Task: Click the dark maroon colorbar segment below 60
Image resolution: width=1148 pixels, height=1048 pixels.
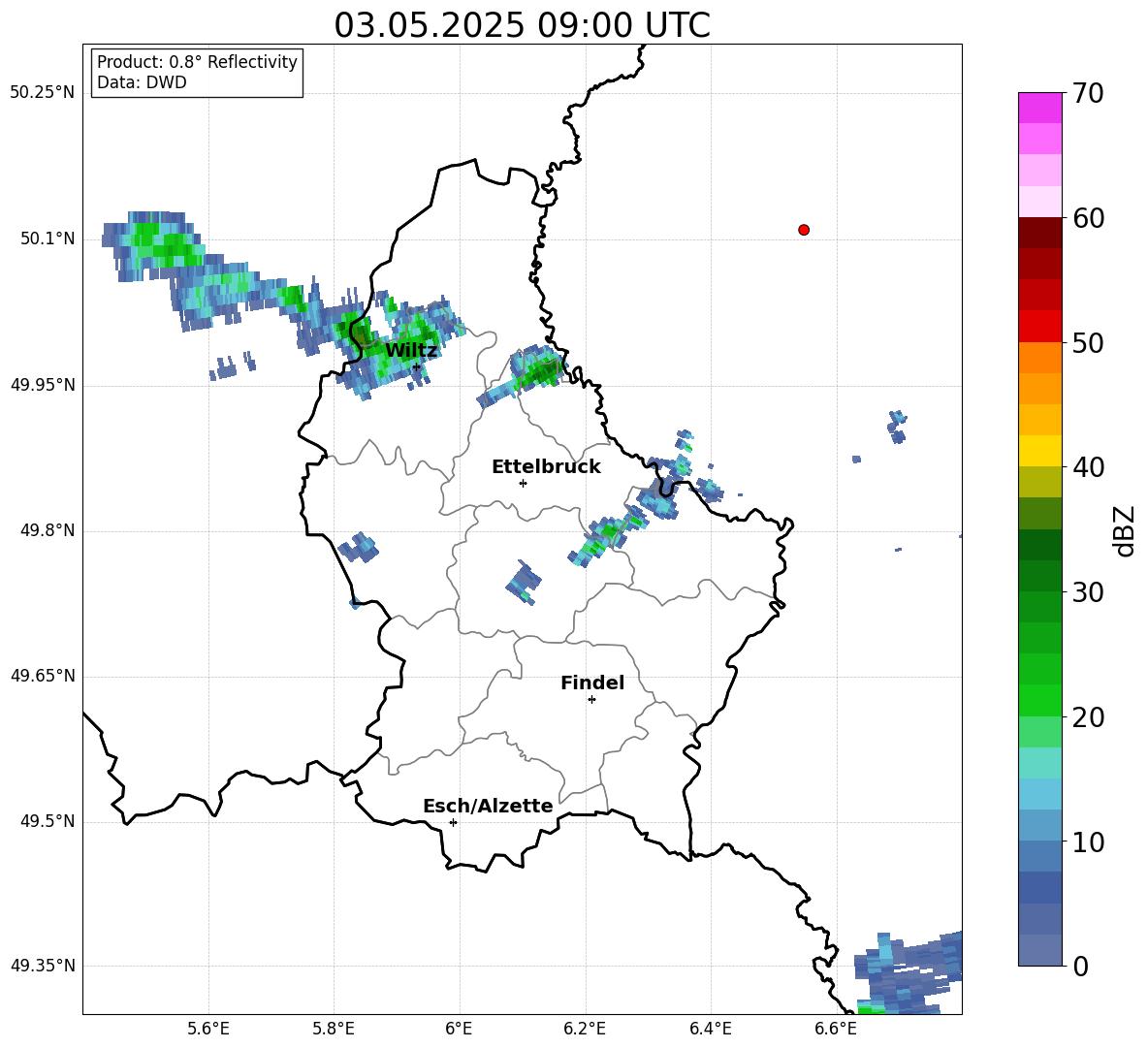Action: (1039, 233)
